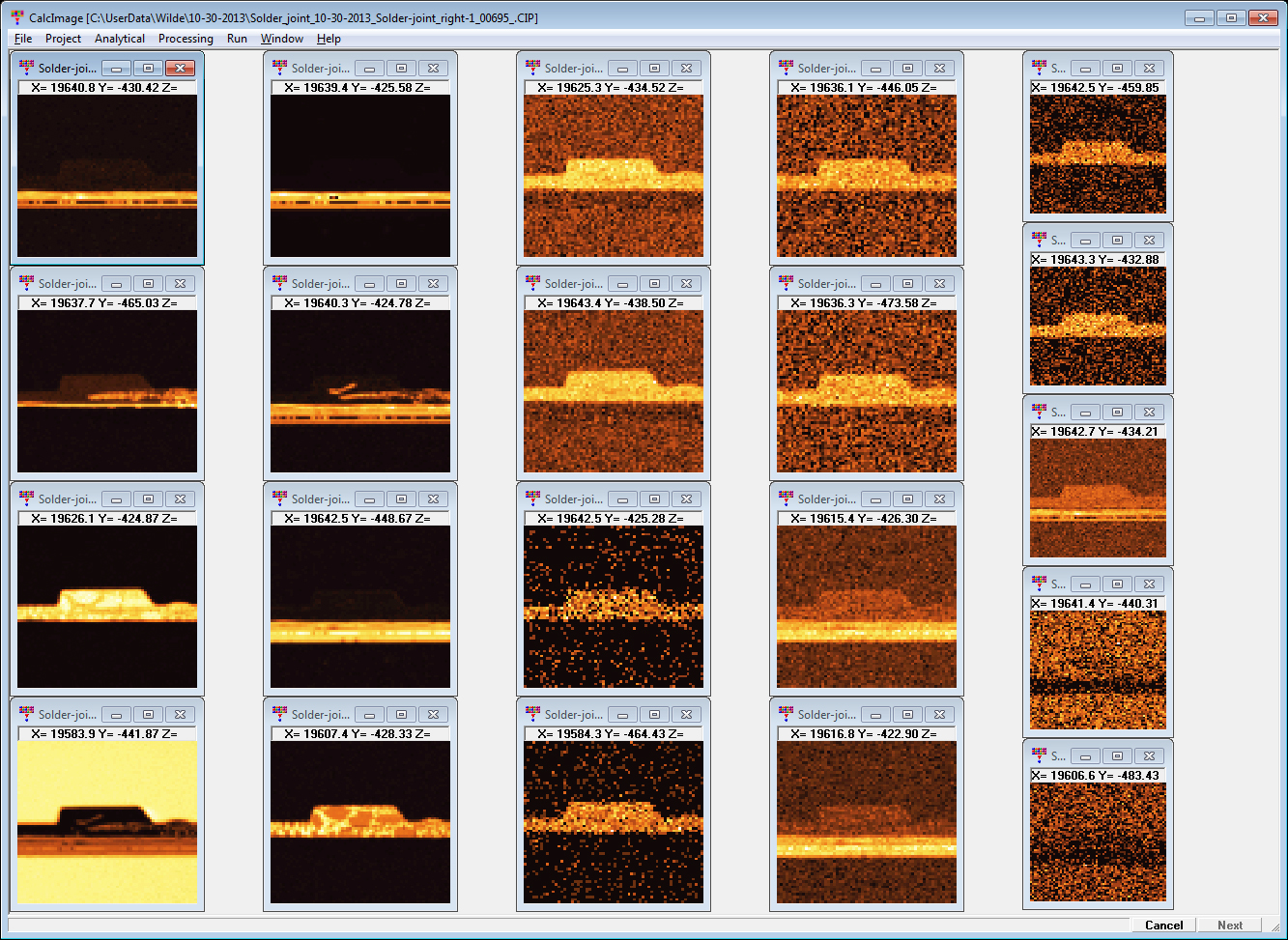Screen dimensions: 1288x940
Task: Select the map image at X= 19607.4 Y= -428.33
Action: pyautogui.click(x=360, y=822)
